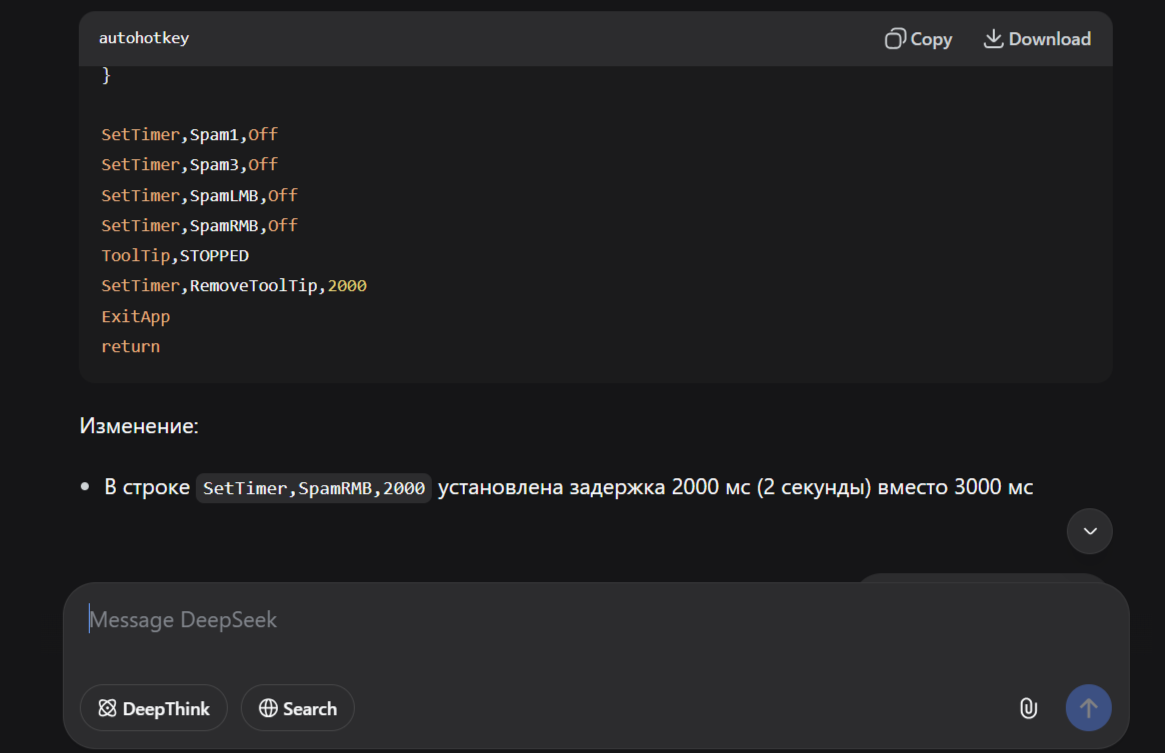Click the globe icon beside Search
Screen dimensions: 1165x753
268,709
